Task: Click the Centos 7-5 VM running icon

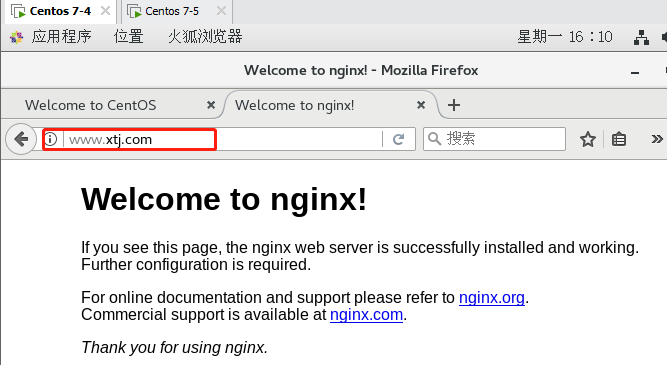Action: tap(134, 11)
